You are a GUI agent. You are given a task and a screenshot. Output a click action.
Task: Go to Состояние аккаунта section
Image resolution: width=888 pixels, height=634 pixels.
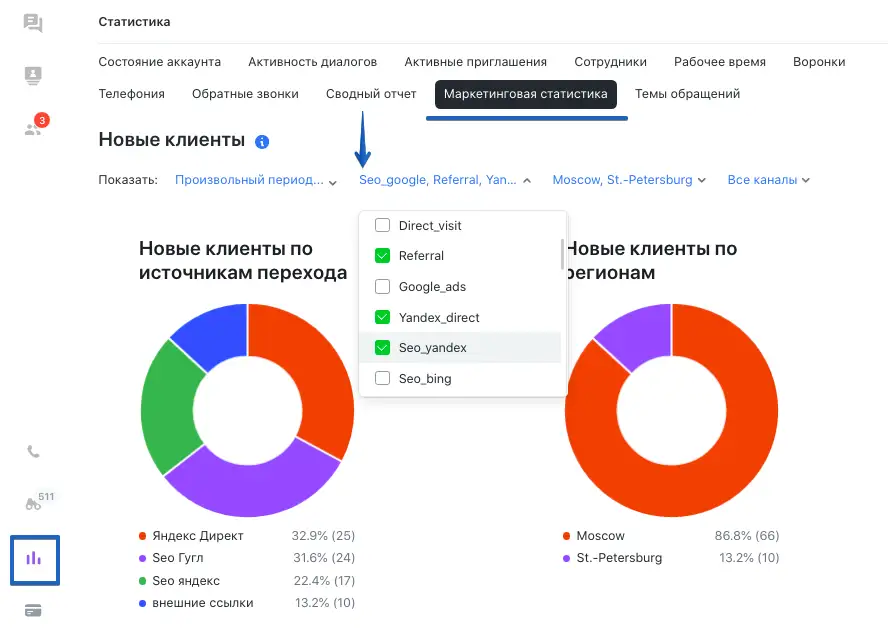(x=160, y=62)
